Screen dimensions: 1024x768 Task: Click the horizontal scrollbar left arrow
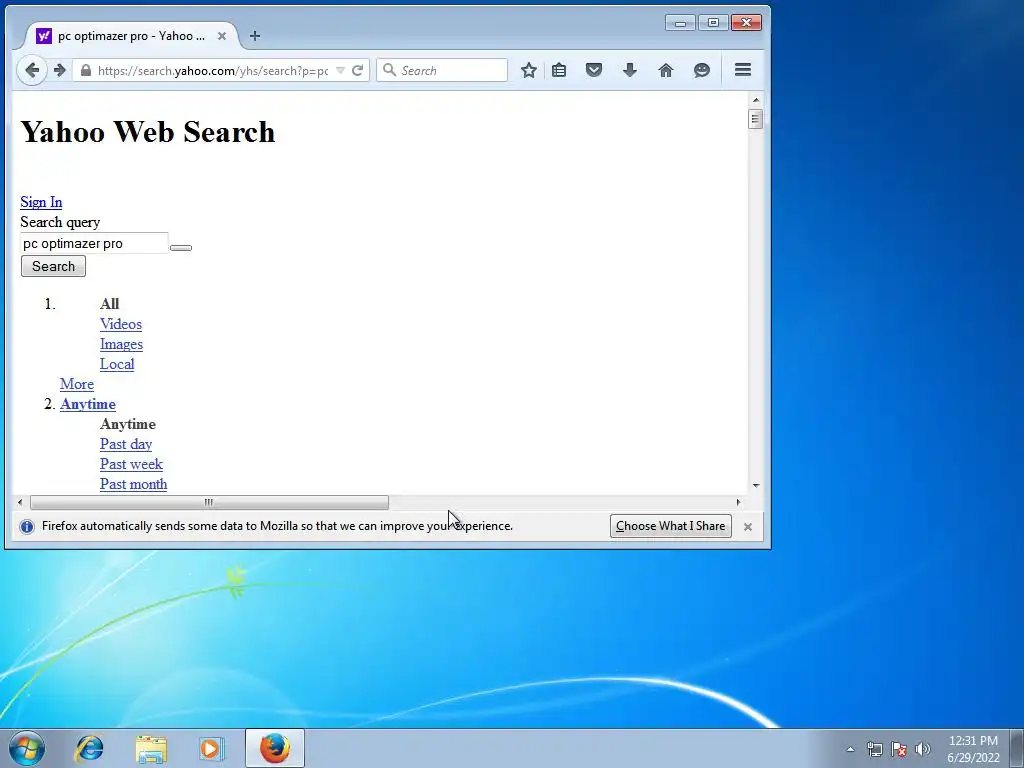pos(20,502)
